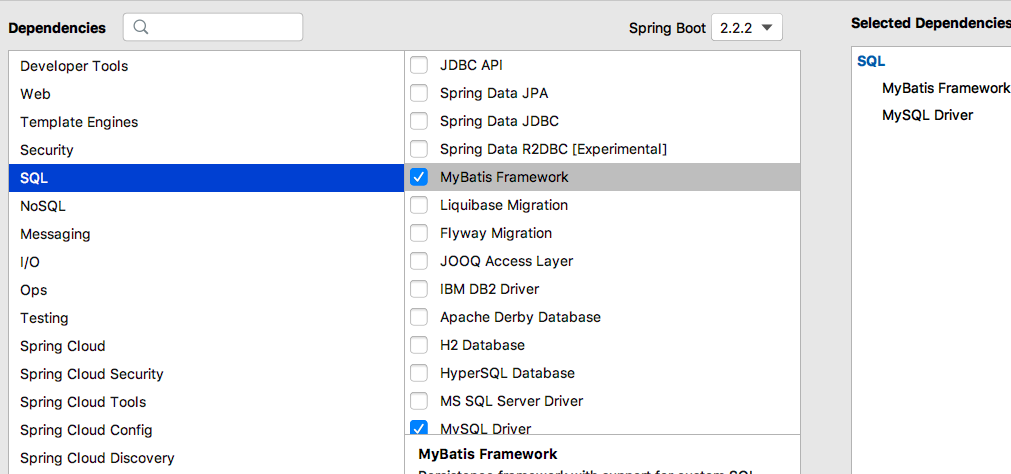
Task: Open the NoSQL category
Action: [43, 206]
